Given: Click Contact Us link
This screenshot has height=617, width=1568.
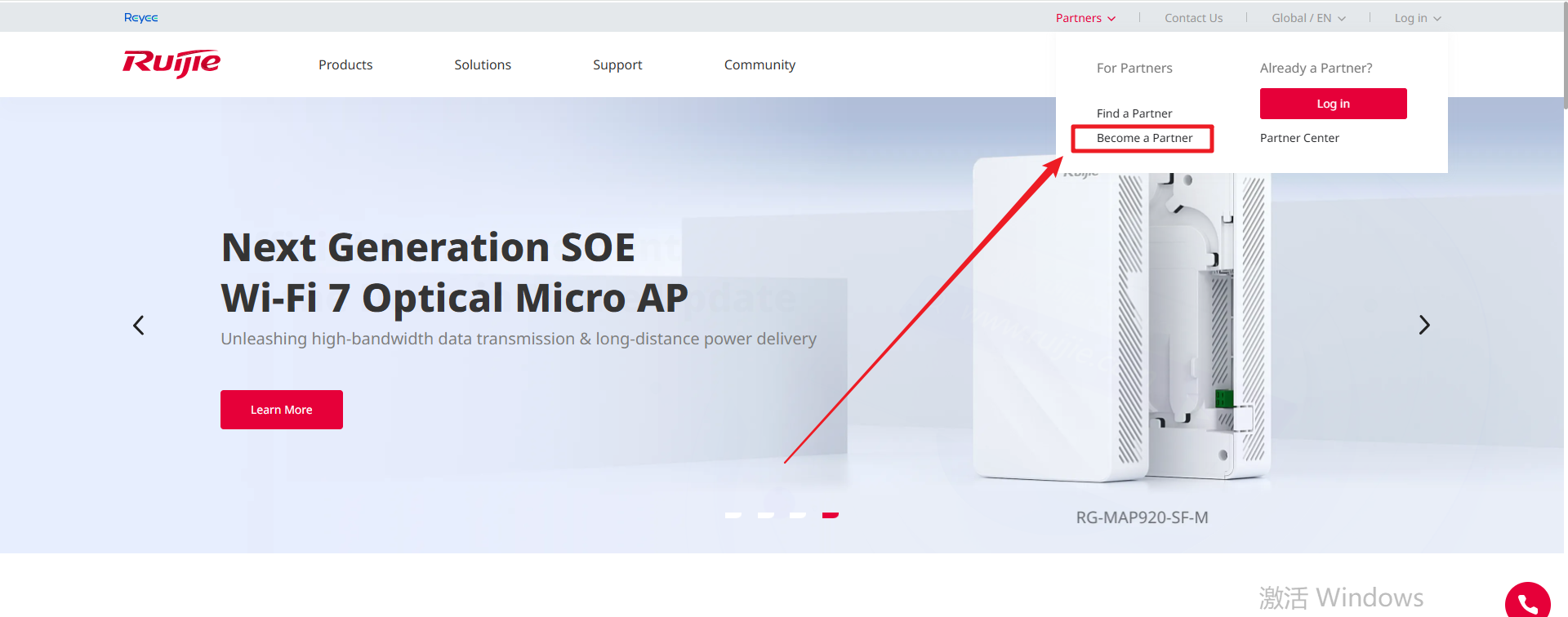Looking at the screenshot, I should [x=1193, y=18].
